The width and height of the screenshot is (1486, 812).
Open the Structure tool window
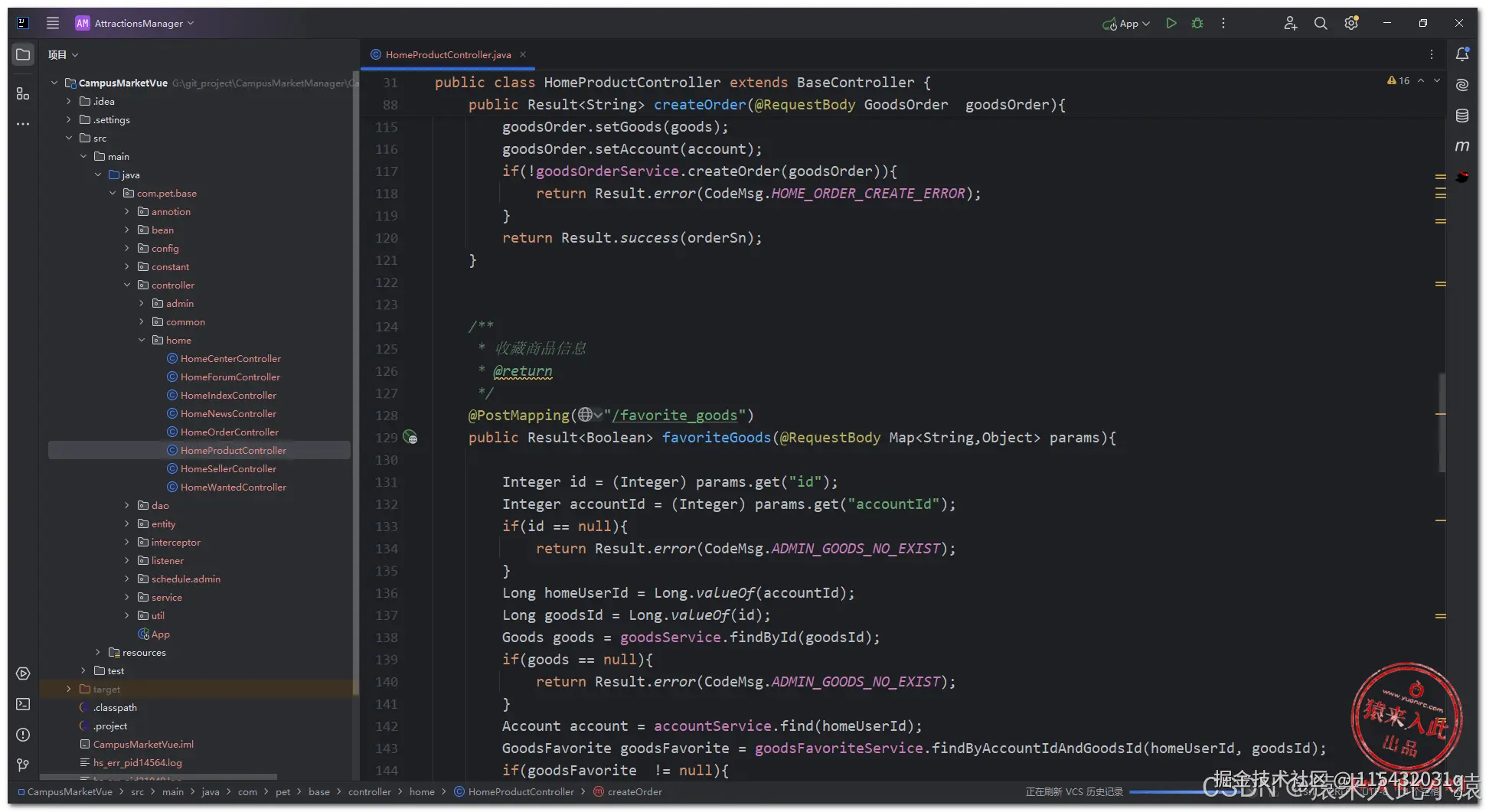coord(23,93)
